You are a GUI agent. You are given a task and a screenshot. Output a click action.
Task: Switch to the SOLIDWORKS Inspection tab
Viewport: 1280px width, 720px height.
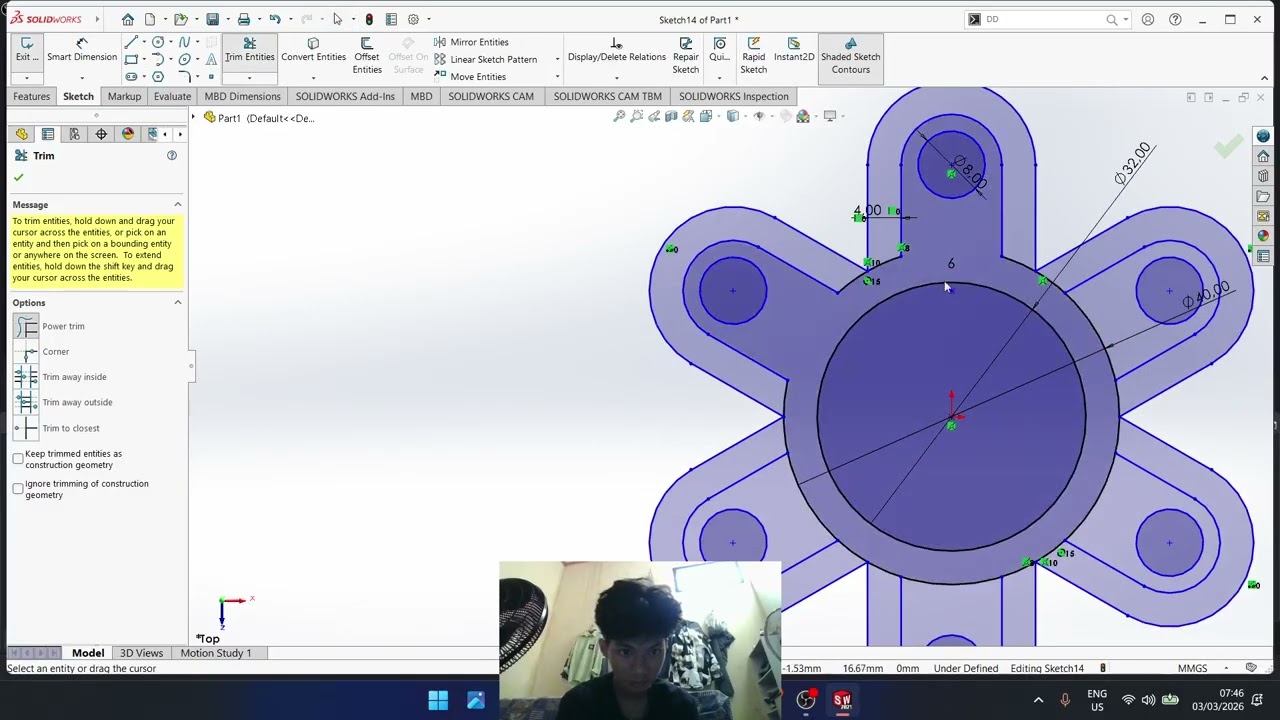734,96
